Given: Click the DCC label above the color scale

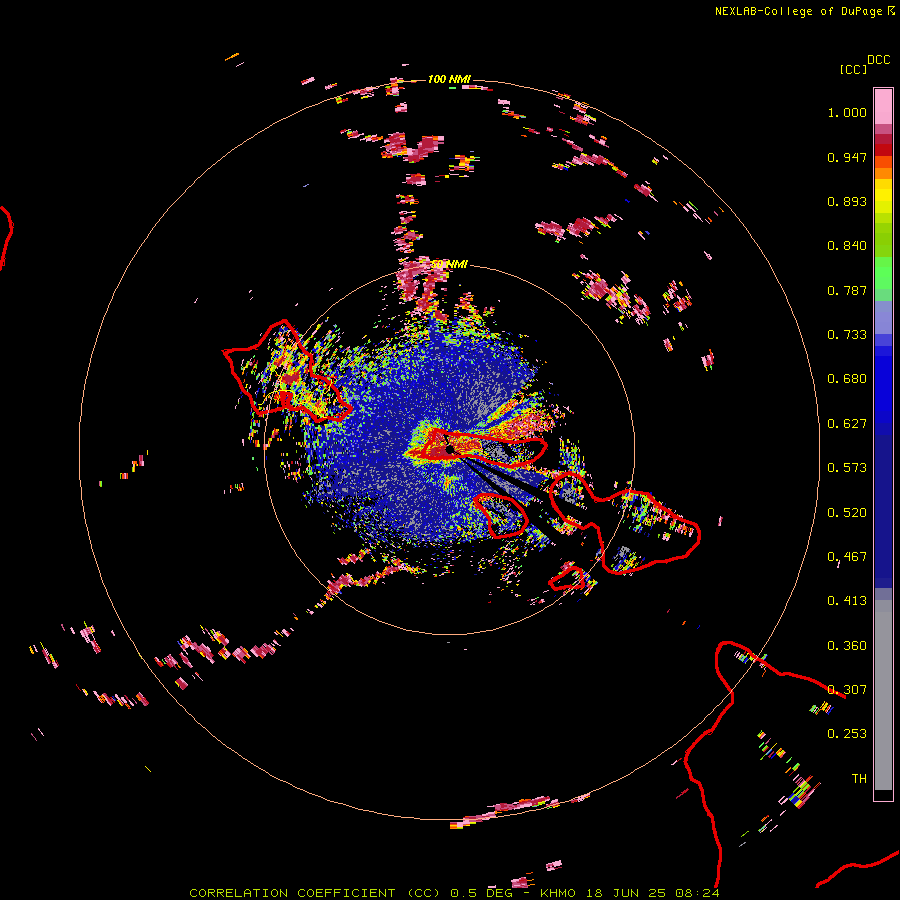Looking at the screenshot, I should tap(879, 60).
